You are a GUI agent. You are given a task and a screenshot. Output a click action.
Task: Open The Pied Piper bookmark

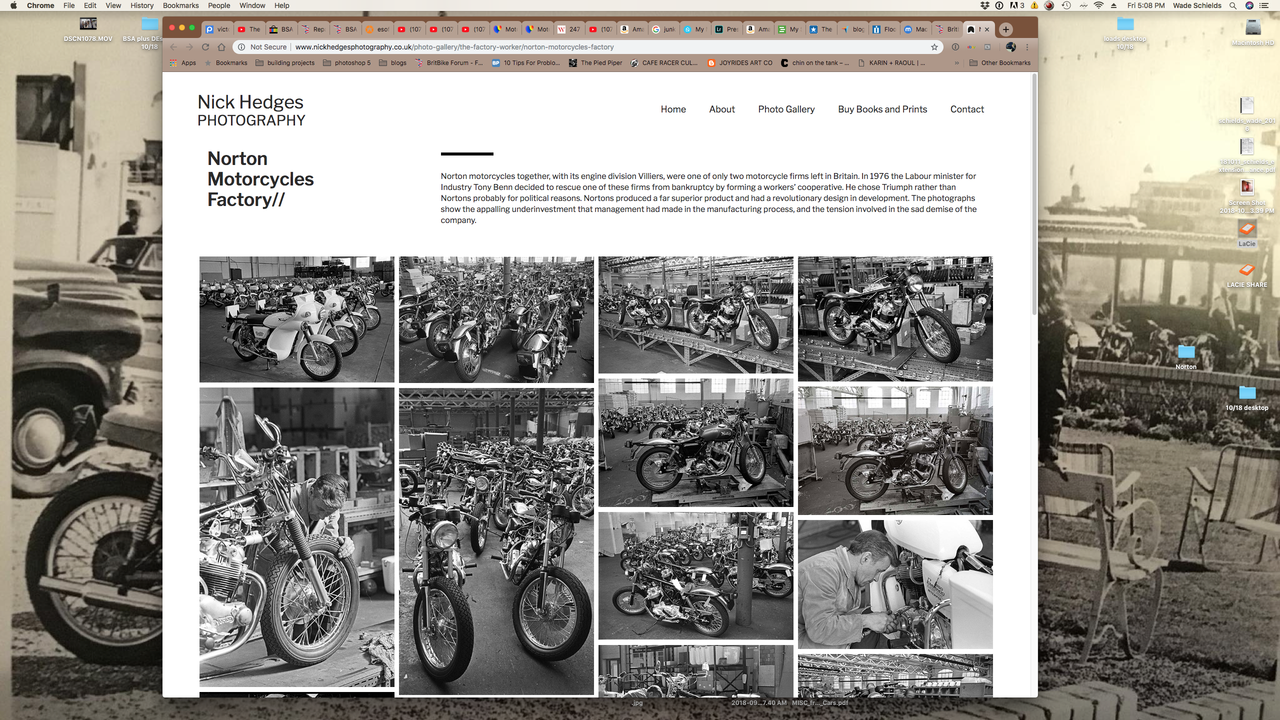coord(595,63)
